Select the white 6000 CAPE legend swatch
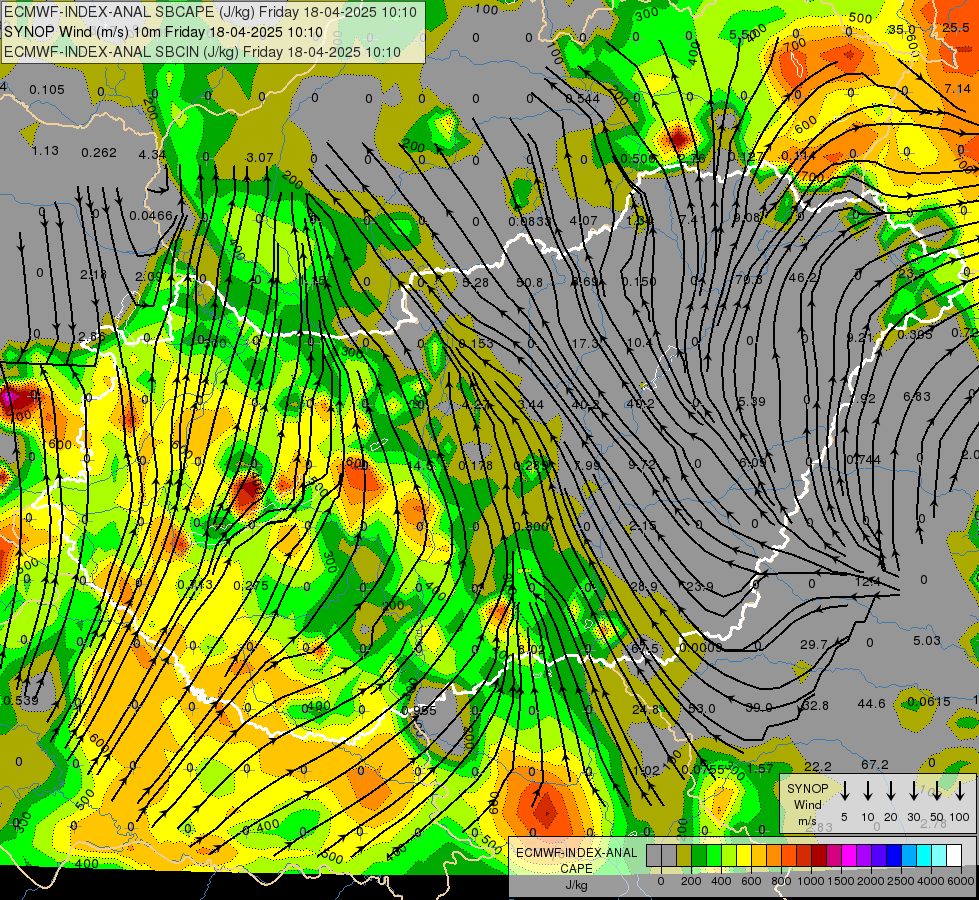 point(954,856)
